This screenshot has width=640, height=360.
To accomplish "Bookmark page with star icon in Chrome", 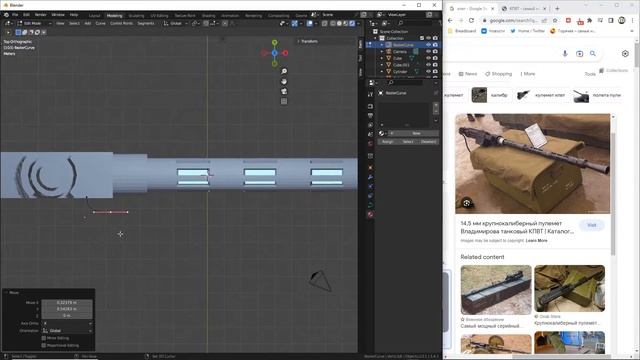I will pos(555,20).
